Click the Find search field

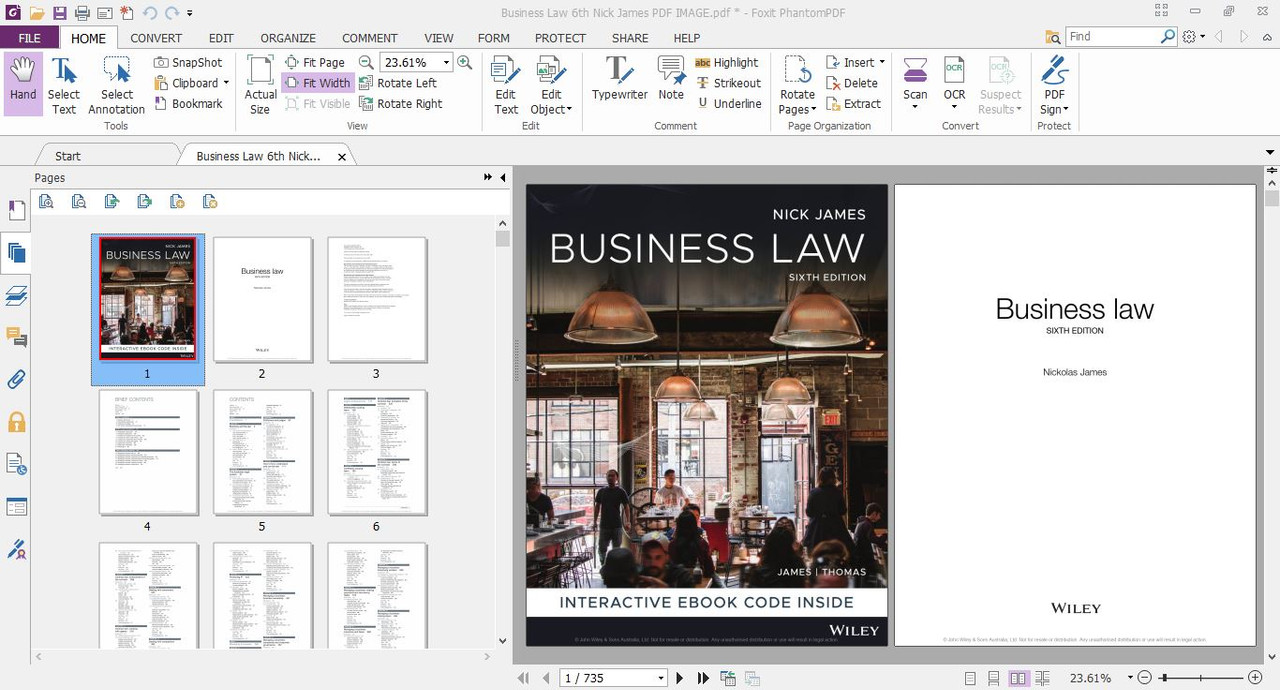[1113, 36]
